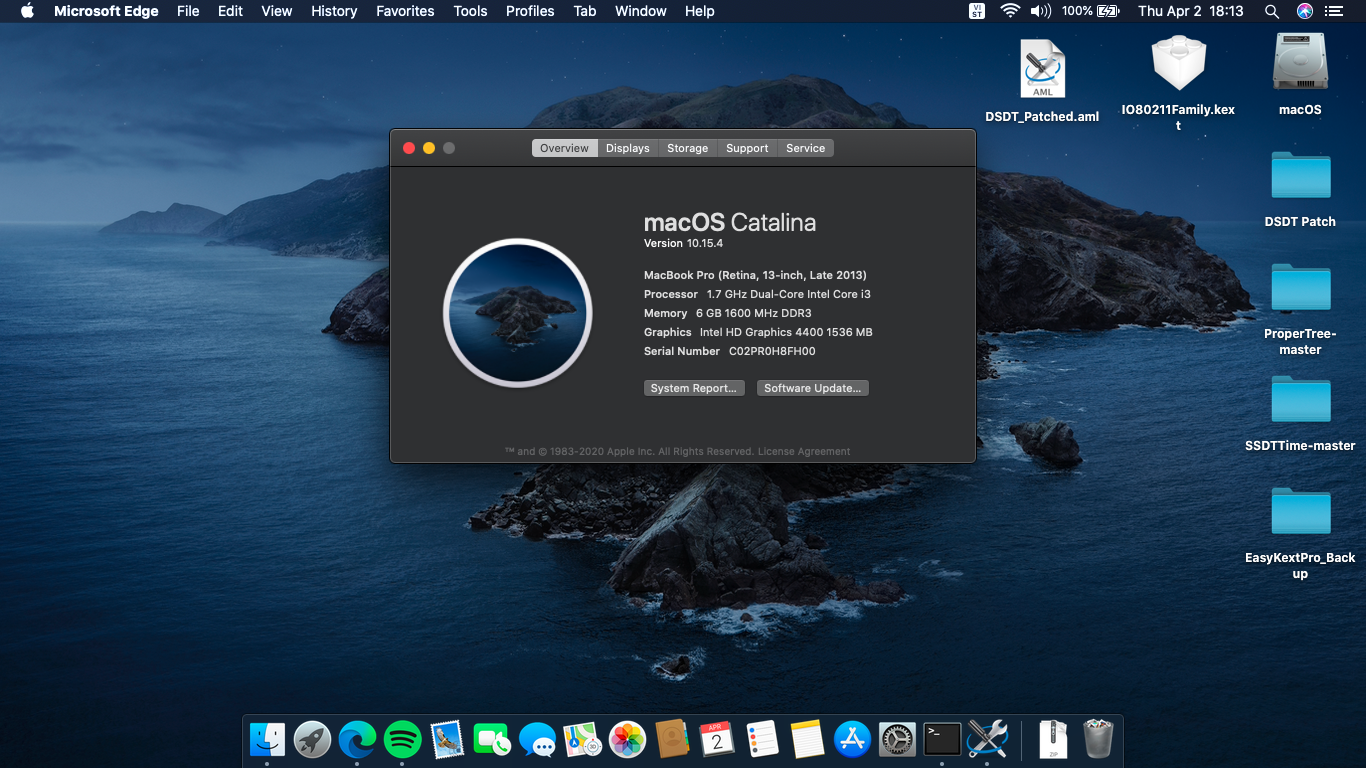Open the battery status menu
1366x768 pixels.
1091,11
